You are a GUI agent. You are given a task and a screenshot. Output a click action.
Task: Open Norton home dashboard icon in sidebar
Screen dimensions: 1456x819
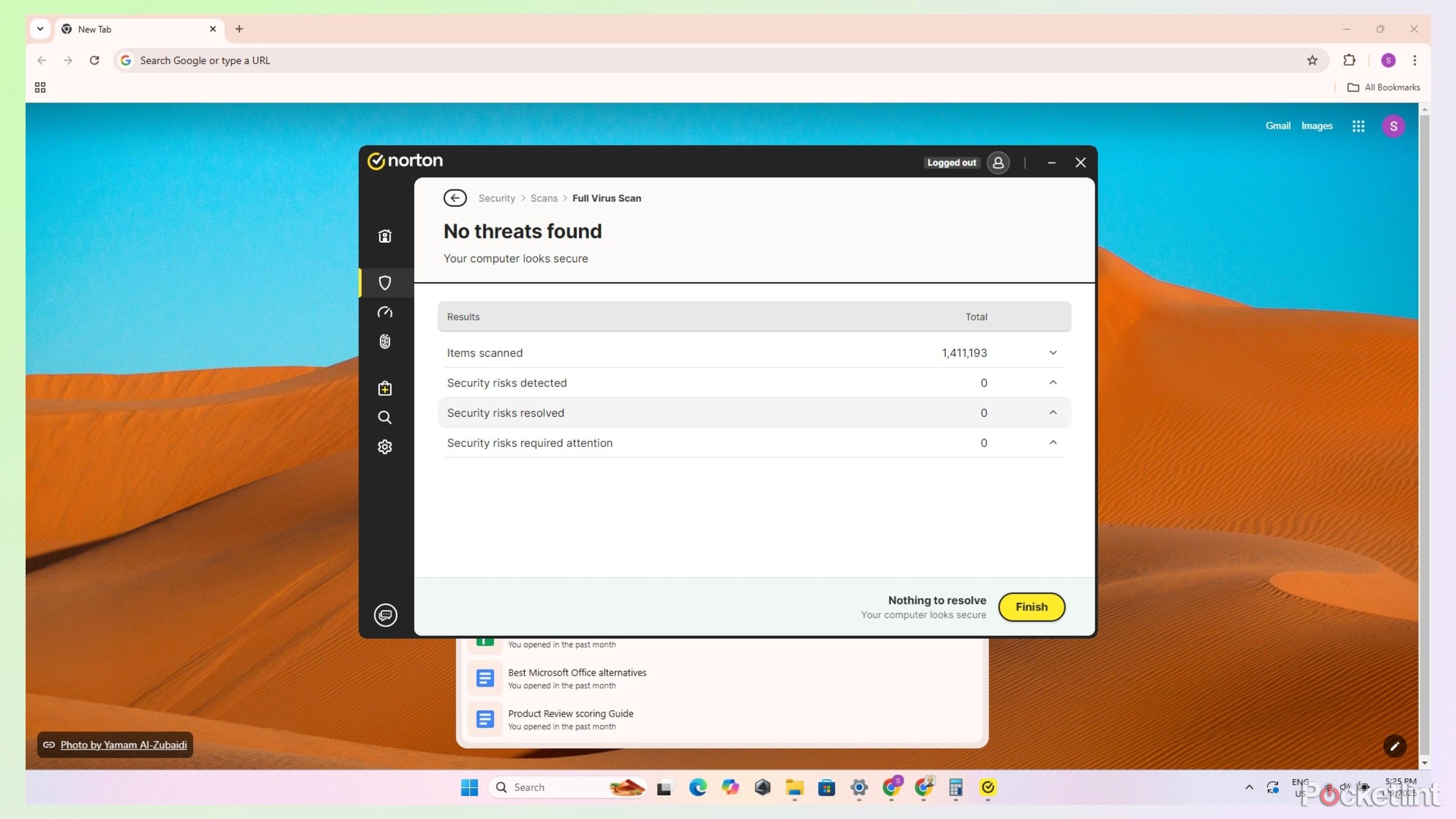tap(385, 236)
